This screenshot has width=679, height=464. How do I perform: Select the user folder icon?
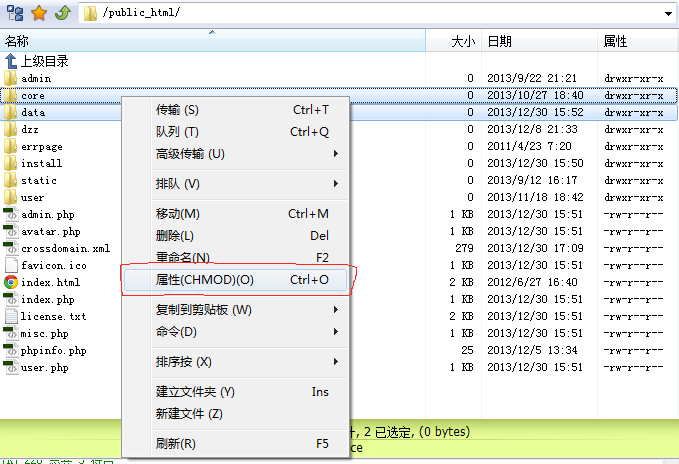coord(10,197)
